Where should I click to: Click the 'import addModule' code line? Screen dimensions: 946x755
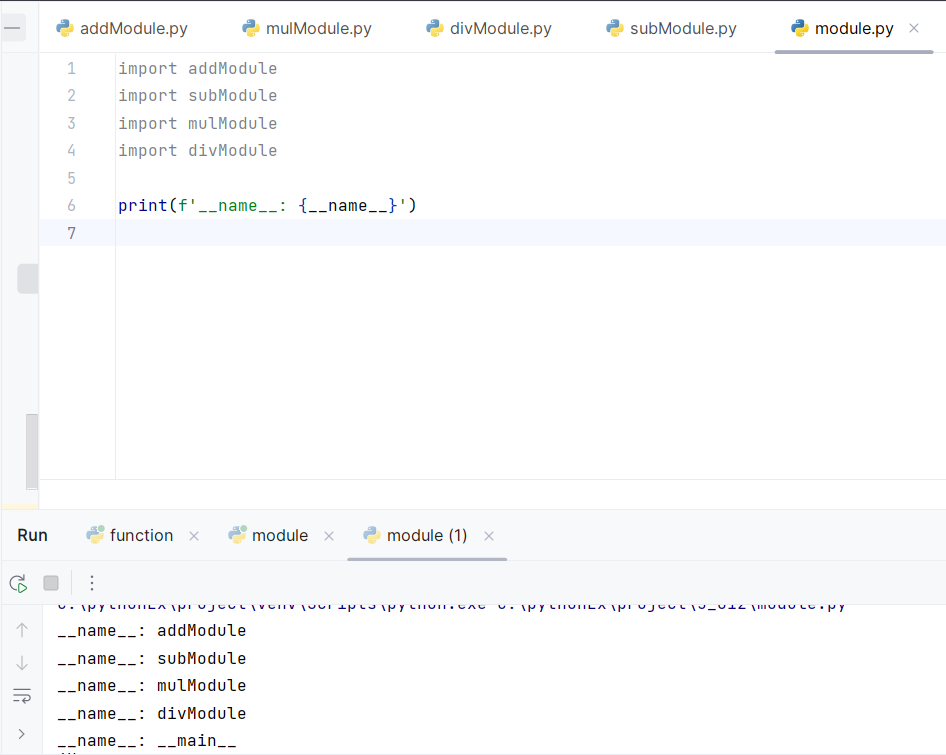198,68
